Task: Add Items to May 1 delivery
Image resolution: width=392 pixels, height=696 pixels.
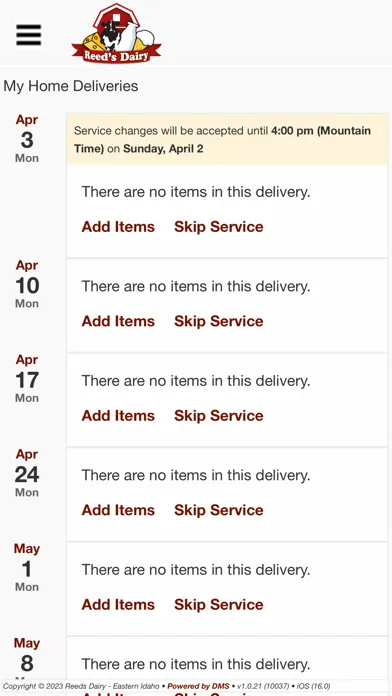Action: [118, 605]
